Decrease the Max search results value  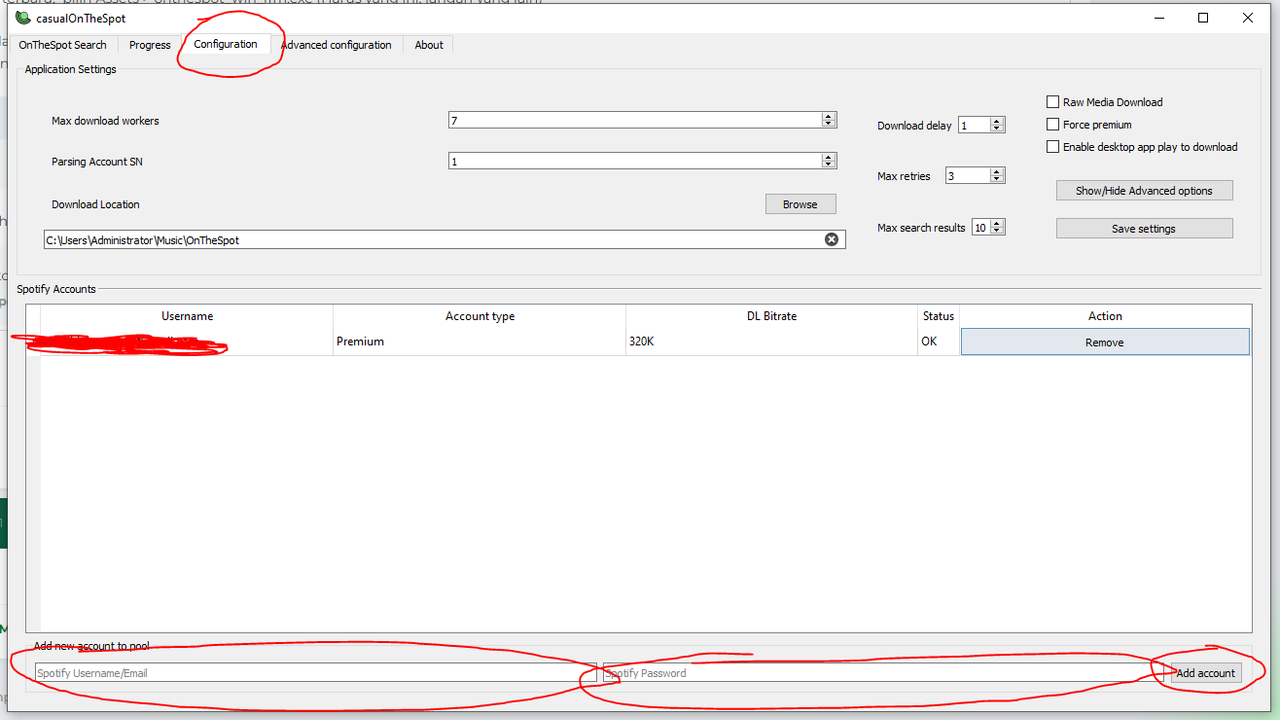coord(997,232)
